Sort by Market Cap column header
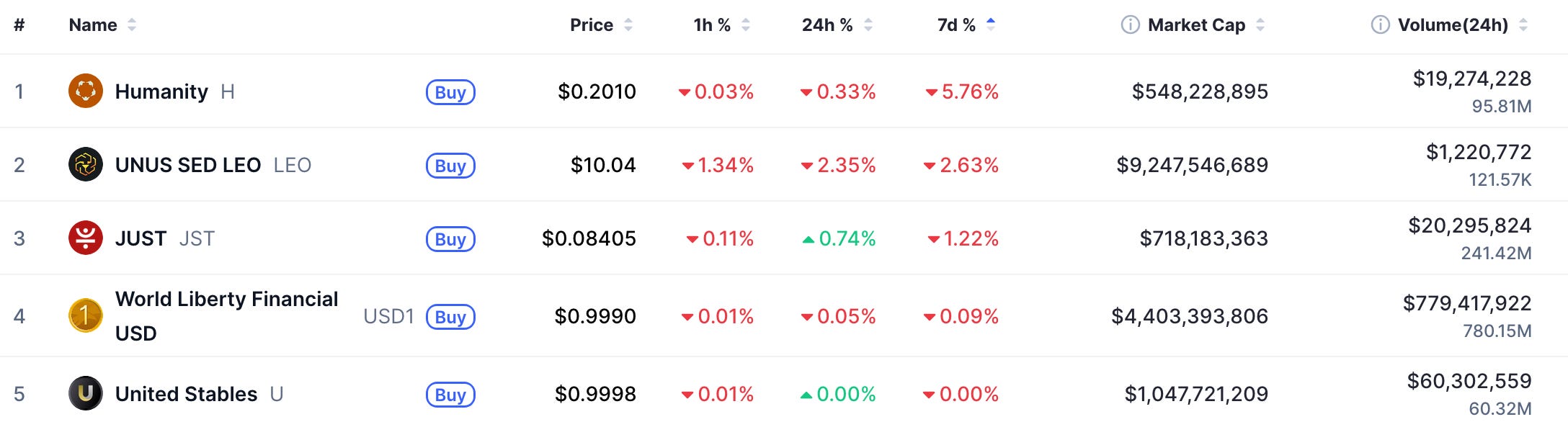The width and height of the screenshot is (1568, 422). coord(1196,25)
